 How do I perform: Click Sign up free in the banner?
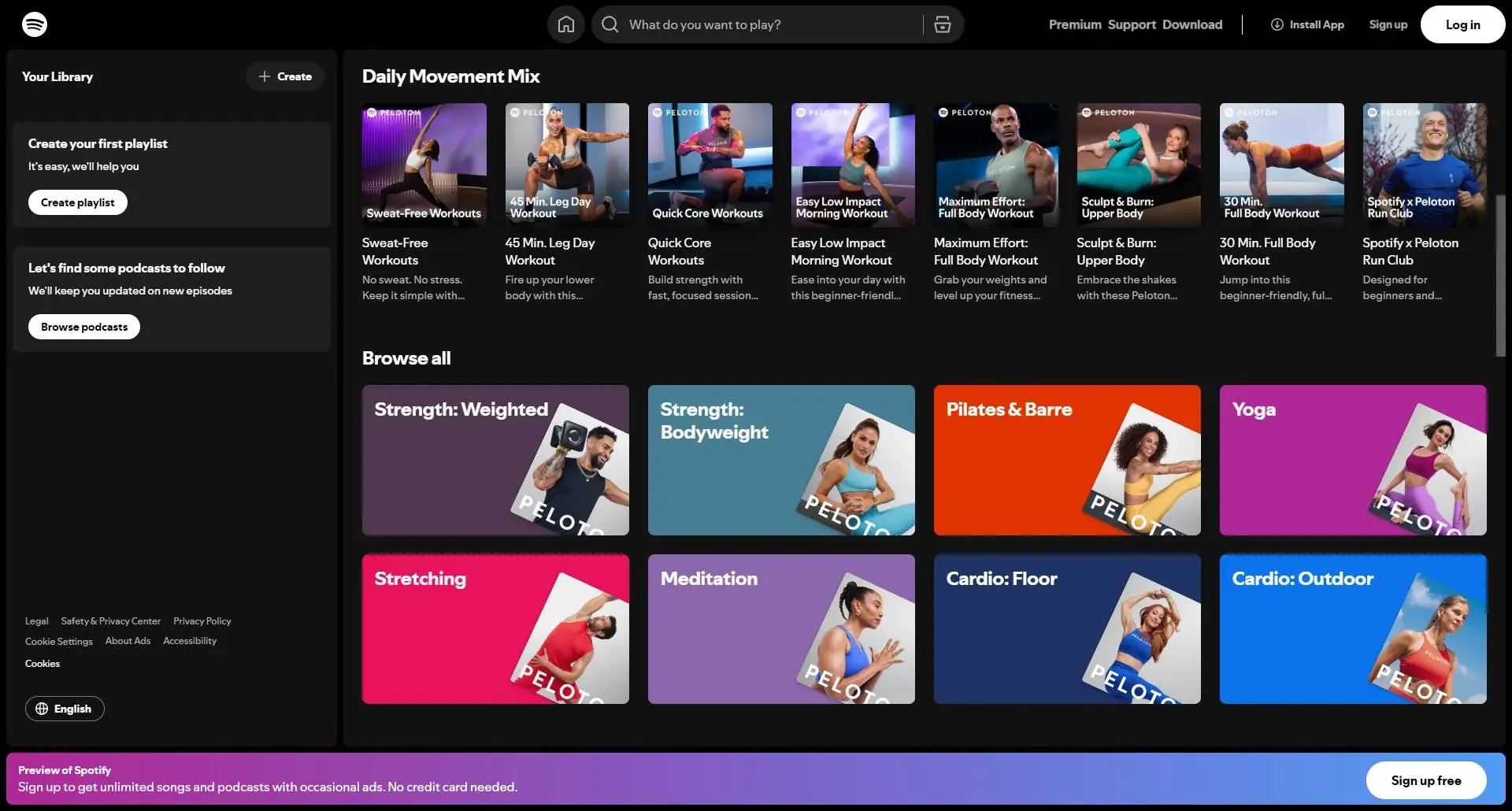1426,780
